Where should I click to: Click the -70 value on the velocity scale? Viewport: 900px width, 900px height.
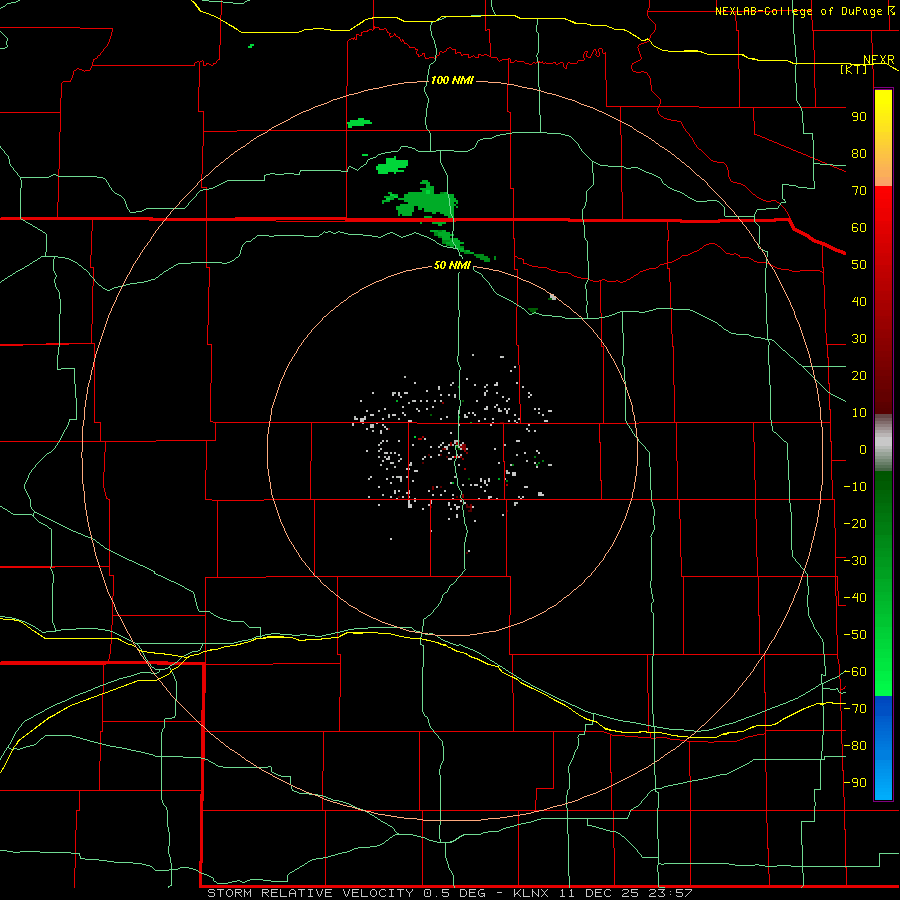[x=855, y=709]
